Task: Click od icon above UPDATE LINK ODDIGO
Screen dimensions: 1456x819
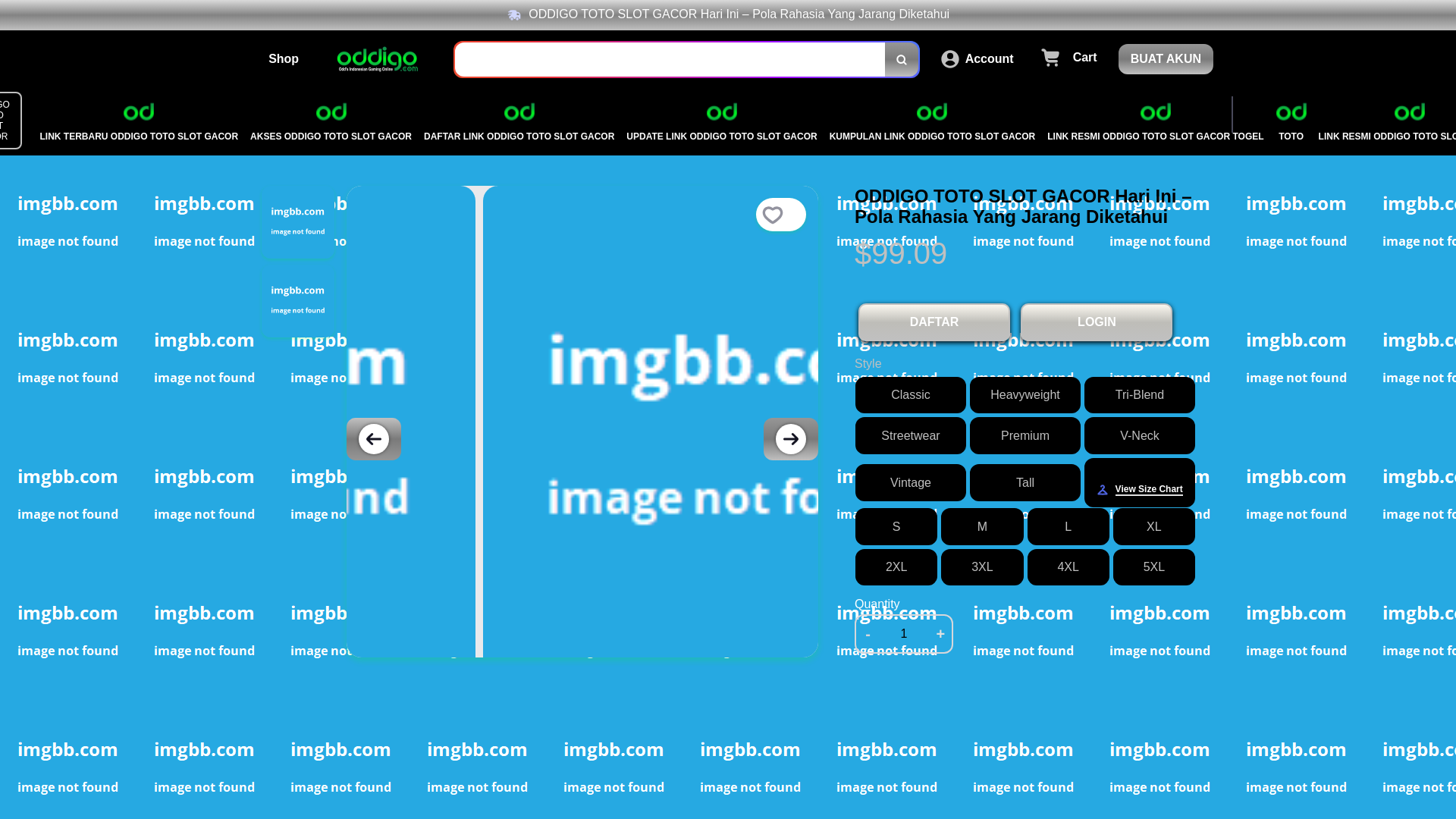Action: tap(722, 112)
